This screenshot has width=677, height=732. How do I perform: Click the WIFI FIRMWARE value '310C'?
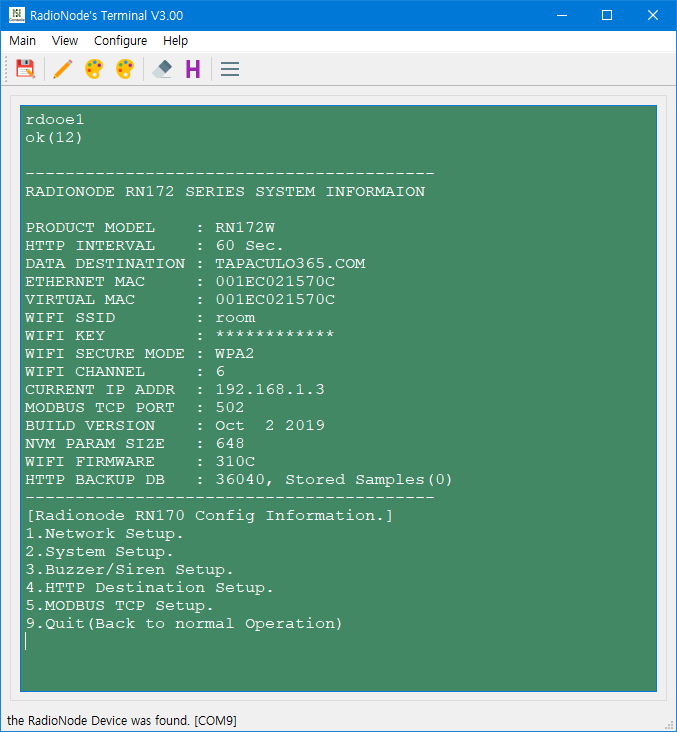click(235, 462)
